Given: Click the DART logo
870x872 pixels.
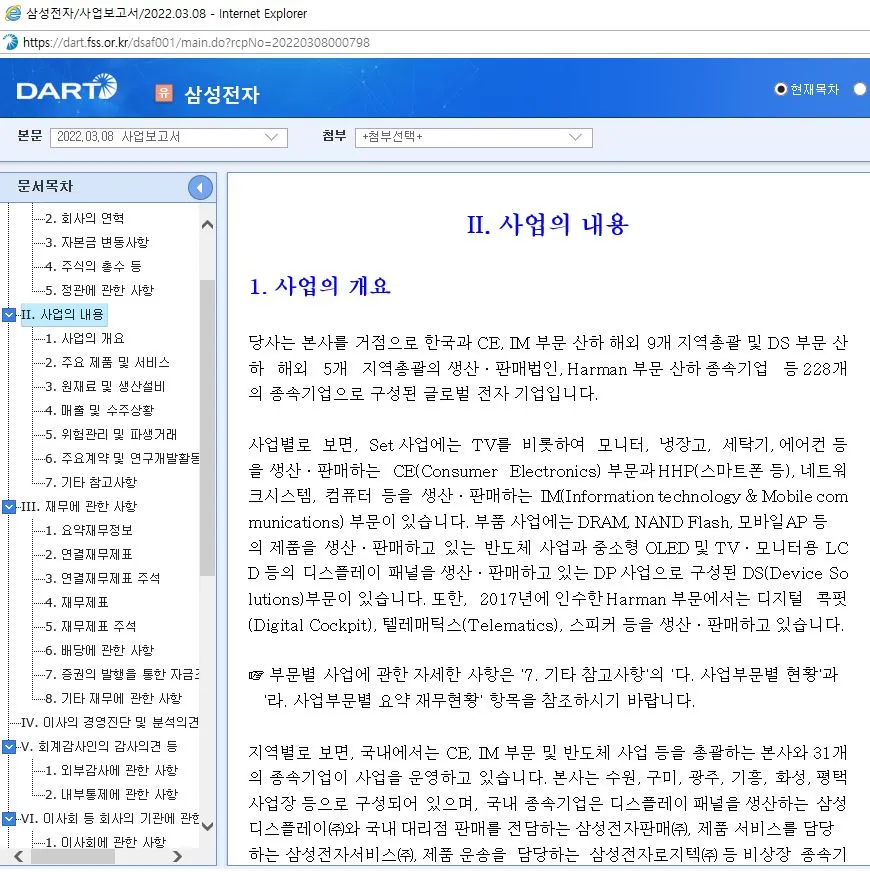Looking at the screenshot, I should pyautogui.click(x=67, y=88).
